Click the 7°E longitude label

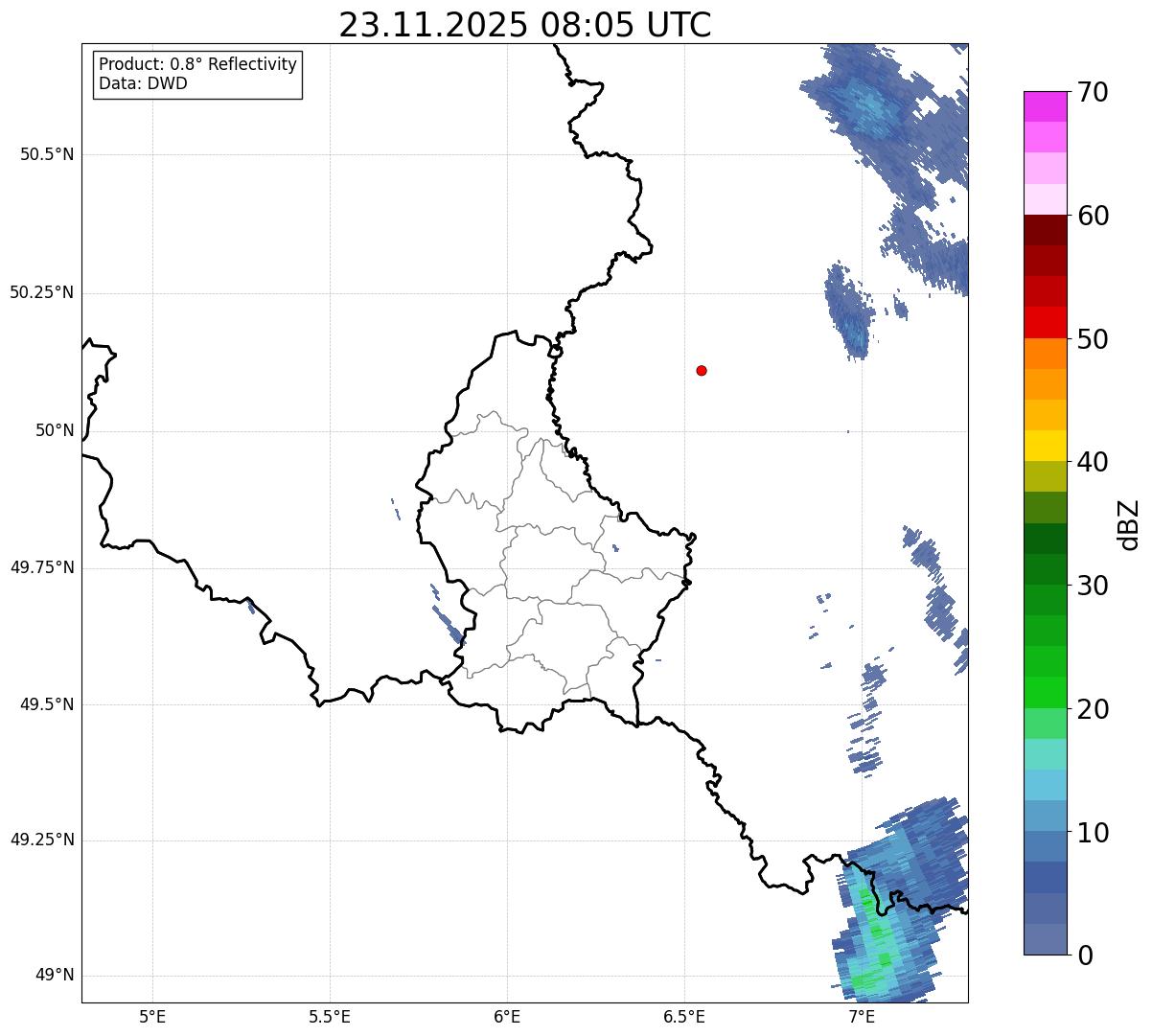(x=862, y=1016)
